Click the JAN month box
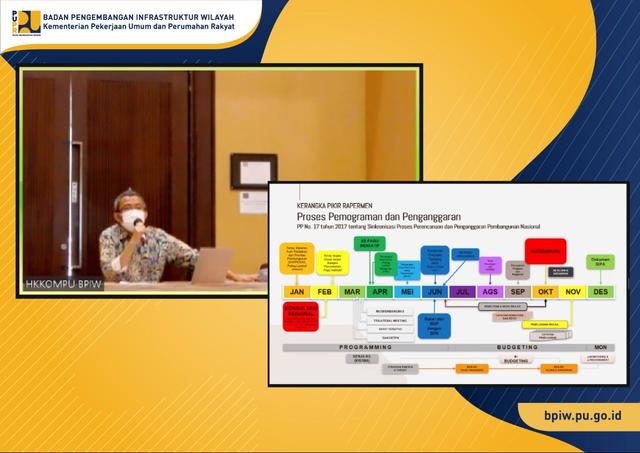Image resolution: width=640 pixels, height=453 pixels. (296, 292)
